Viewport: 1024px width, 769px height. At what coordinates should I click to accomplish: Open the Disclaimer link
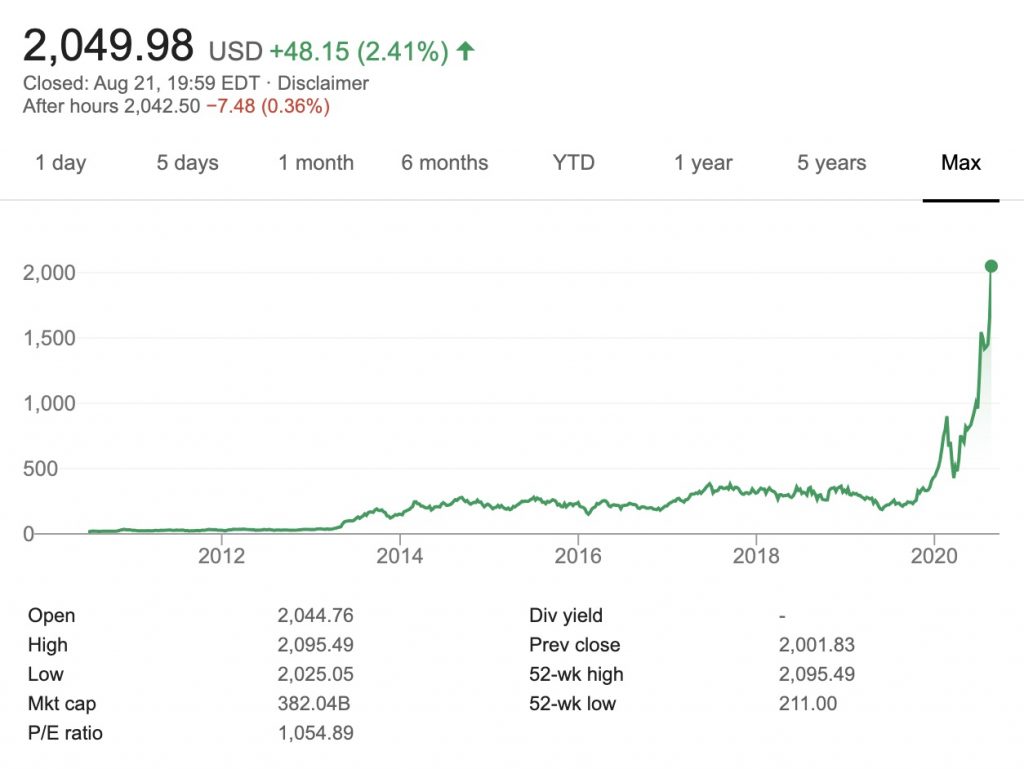click(323, 83)
